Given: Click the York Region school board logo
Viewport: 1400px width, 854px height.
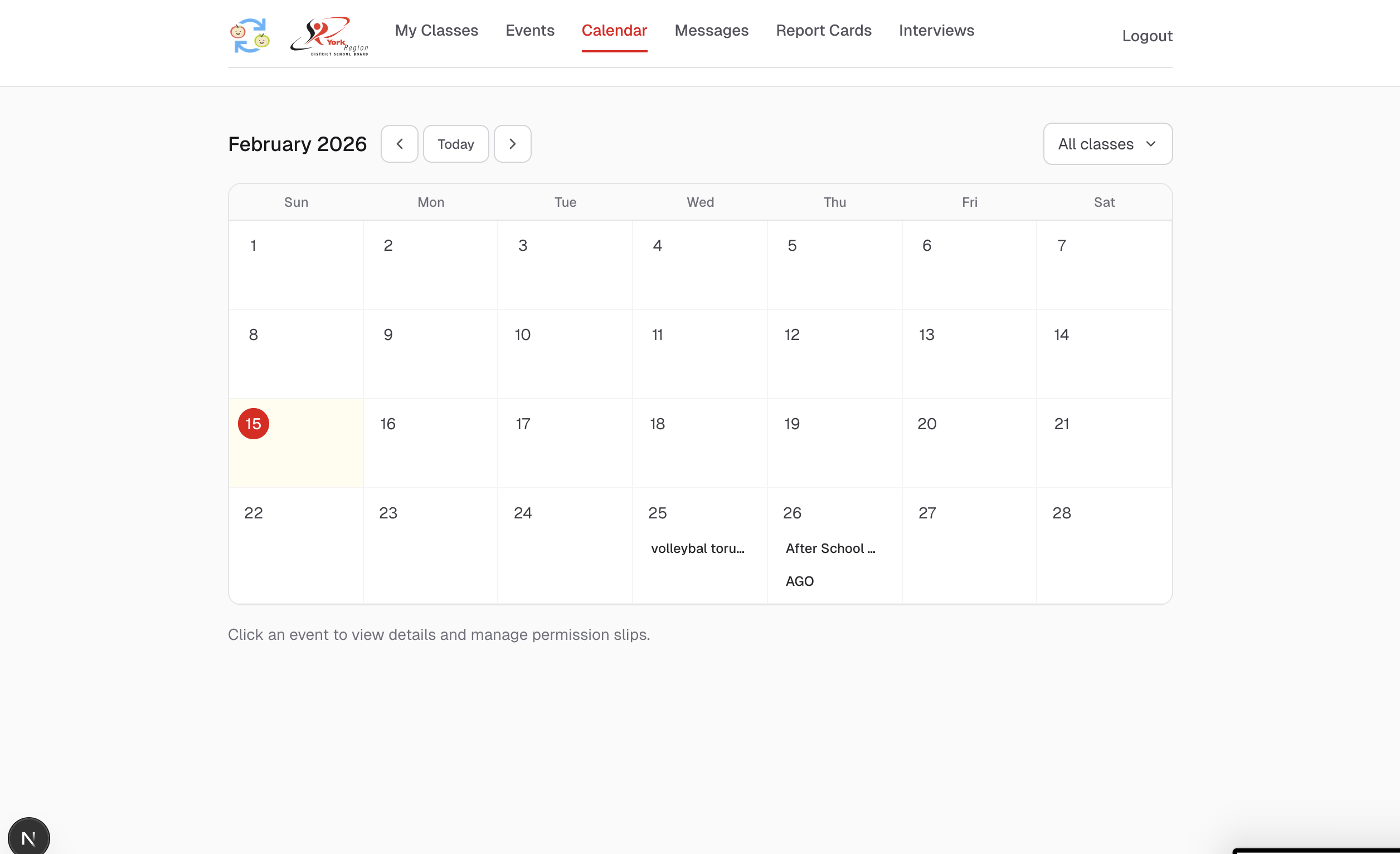Looking at the screenshot, I should point(329,36).
